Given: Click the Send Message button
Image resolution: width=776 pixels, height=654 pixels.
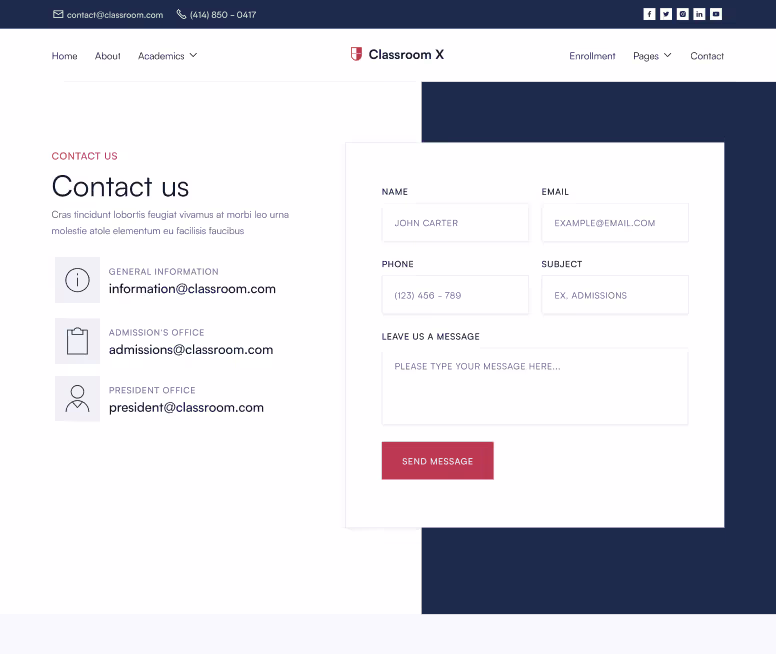Looking at the screenshot, I should click(437, 461).
